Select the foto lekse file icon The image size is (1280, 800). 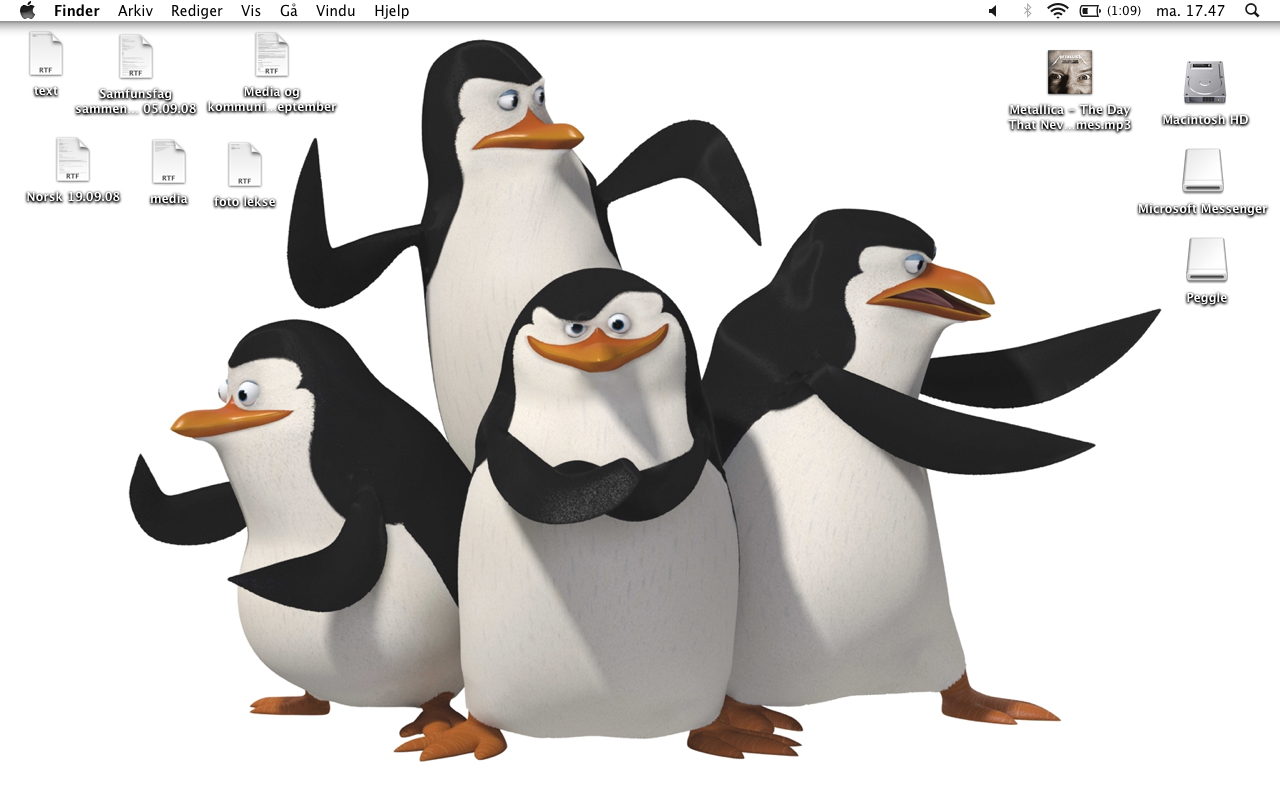244,165
